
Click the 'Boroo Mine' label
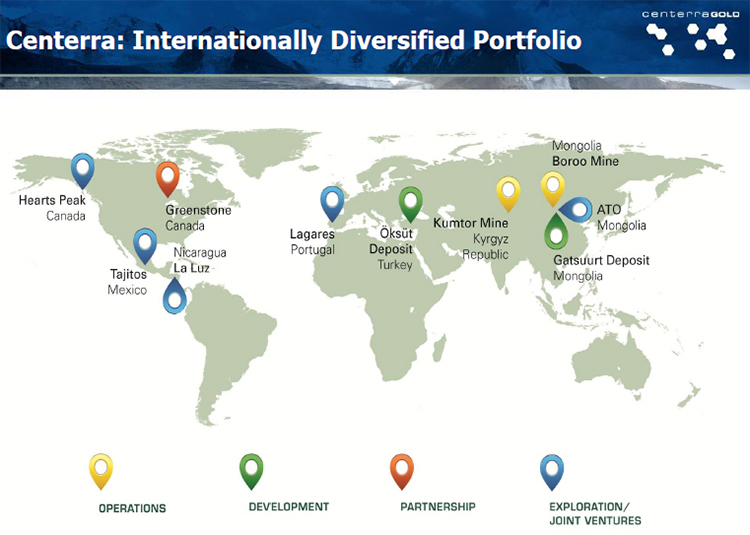[585, 161]
